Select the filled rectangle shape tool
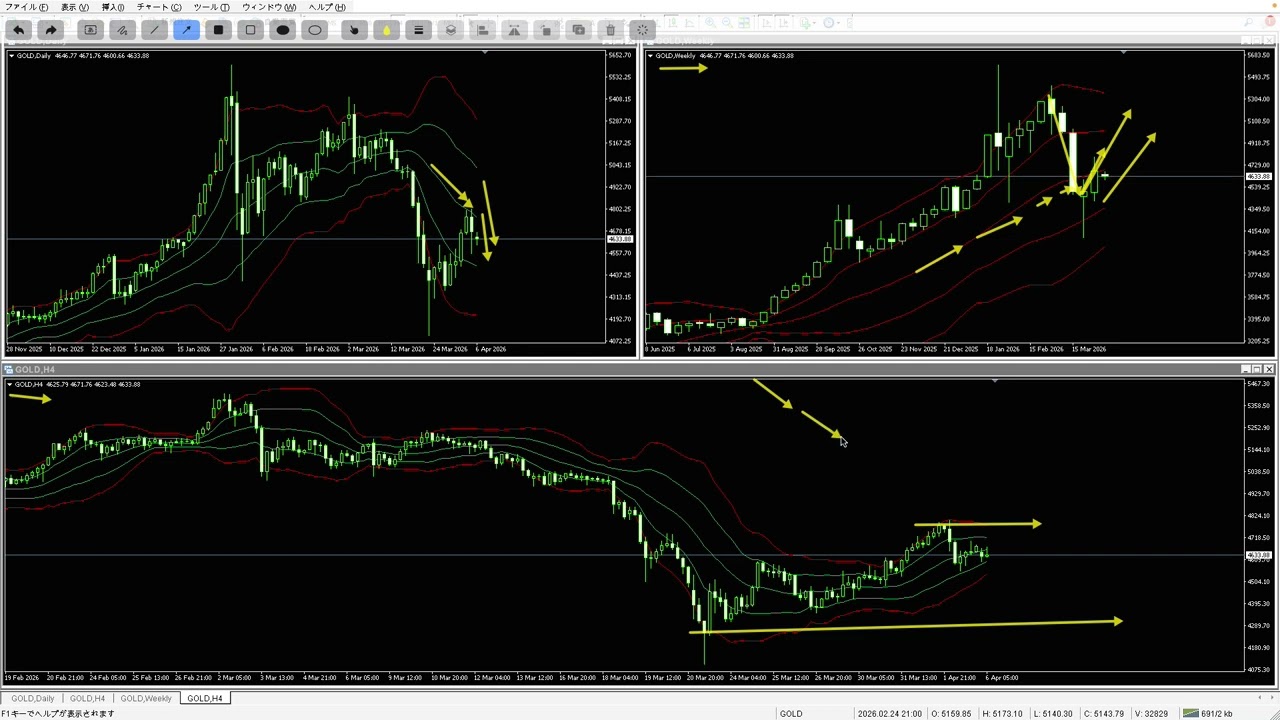1280x720 pixels. point(218,30)
